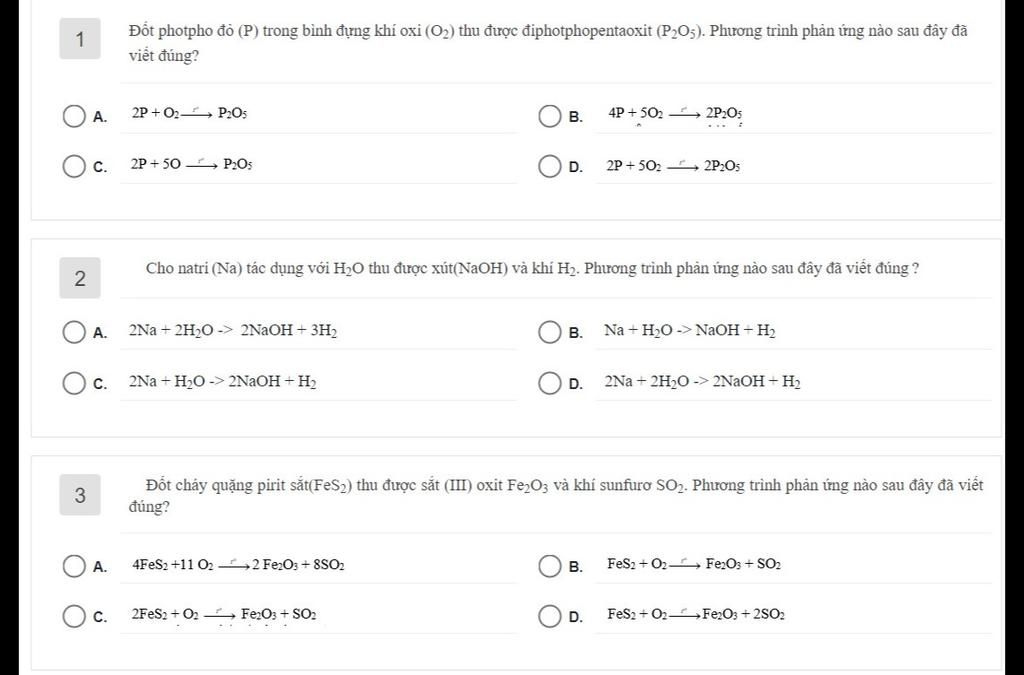Select option D: 2P + 5O2 → 2P2O5

point(550,166)
